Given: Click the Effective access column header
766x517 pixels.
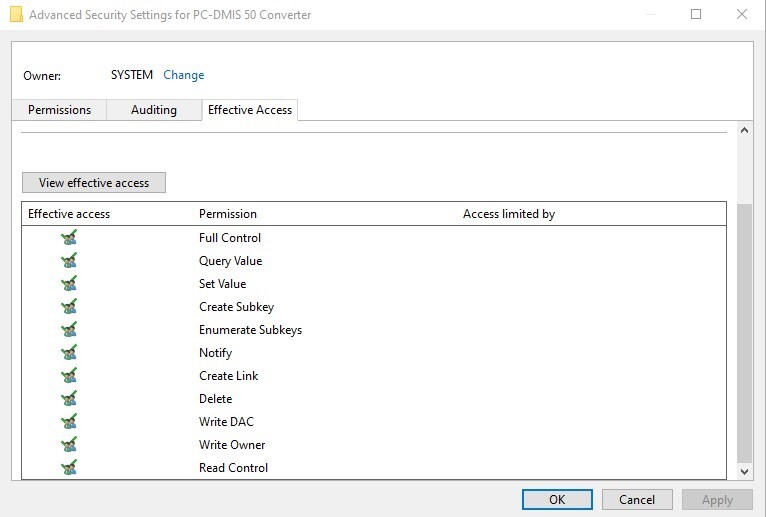Looking at the screenshot, I should click(69, 214).
